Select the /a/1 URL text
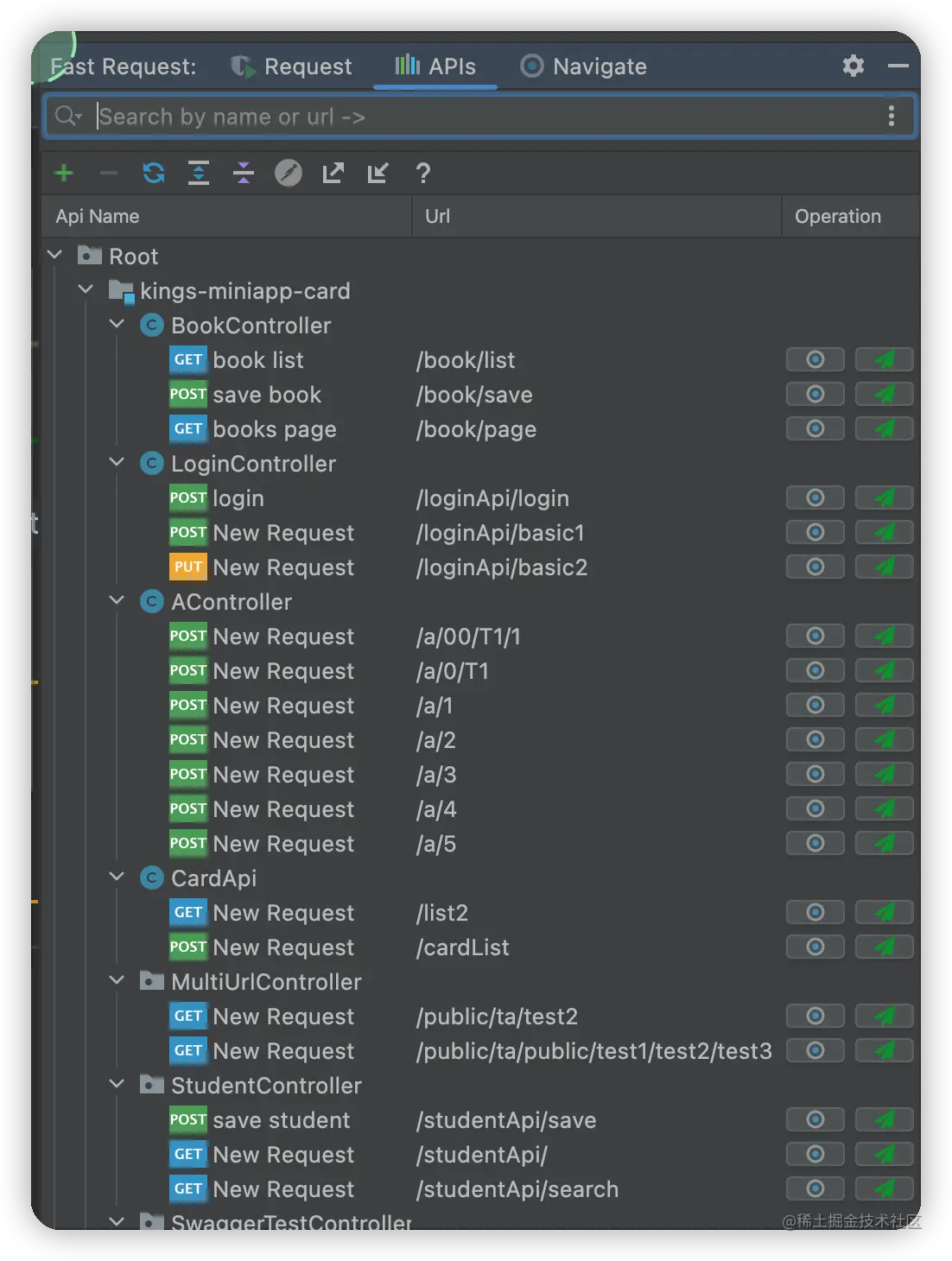The image size is (952, 1261). pos(435,706)
